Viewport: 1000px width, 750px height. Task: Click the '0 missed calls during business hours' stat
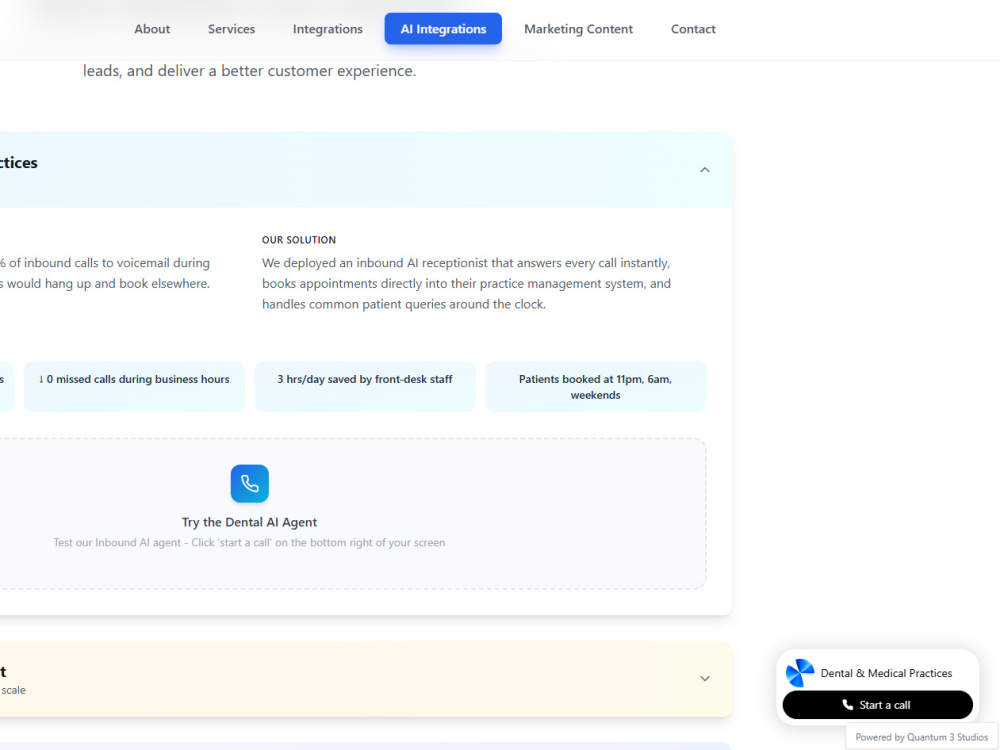tap(135, 386)
